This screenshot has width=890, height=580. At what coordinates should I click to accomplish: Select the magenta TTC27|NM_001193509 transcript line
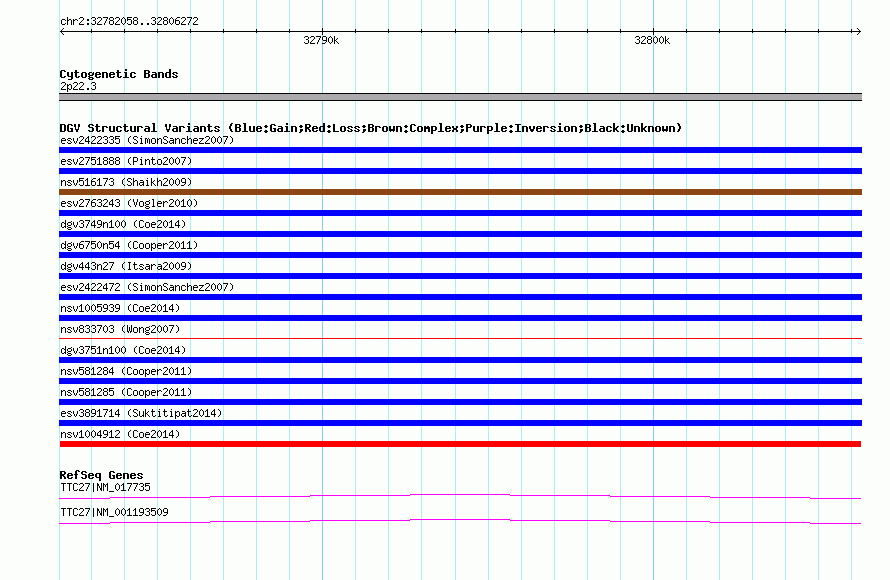(x=460, y=522)
